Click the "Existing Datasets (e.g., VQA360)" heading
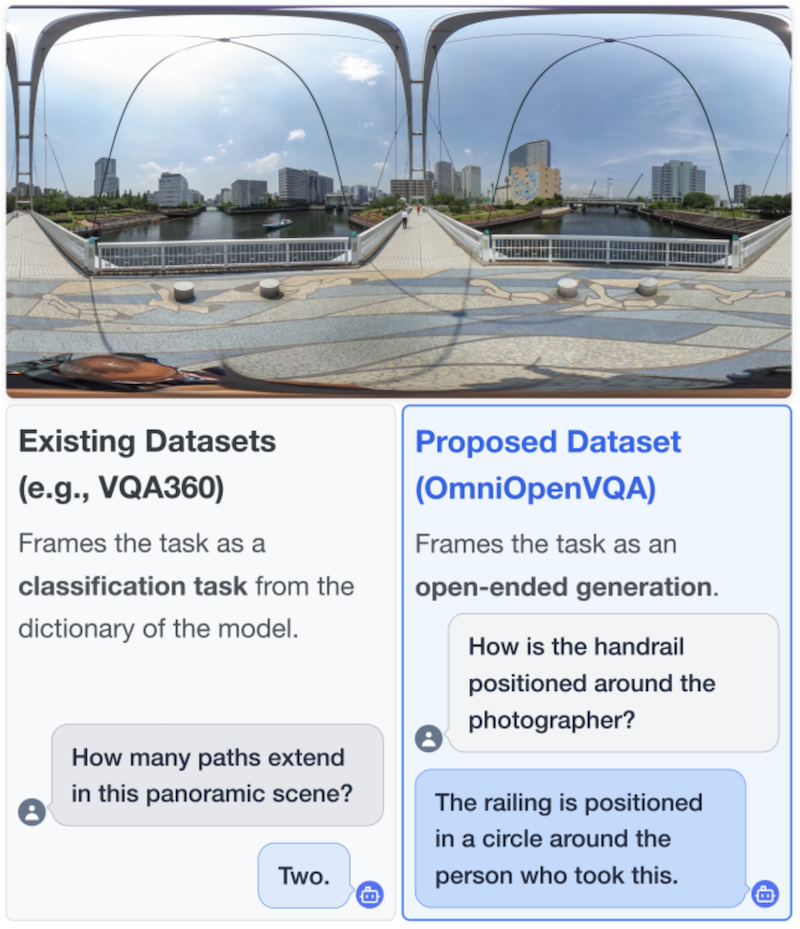The width and height of the screenshot is (800, 929). (147, 465)
